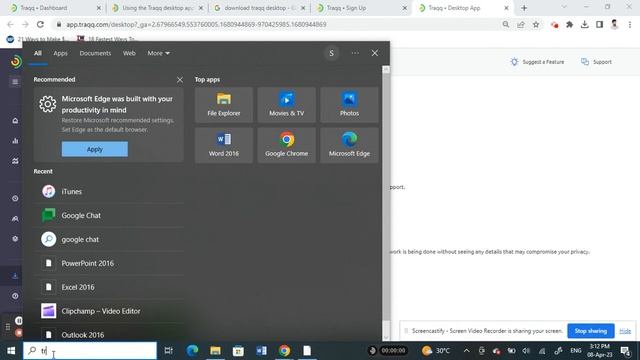Switch to the Apps search tab
This screenshot has width=640, height=360.
point(60,53)
